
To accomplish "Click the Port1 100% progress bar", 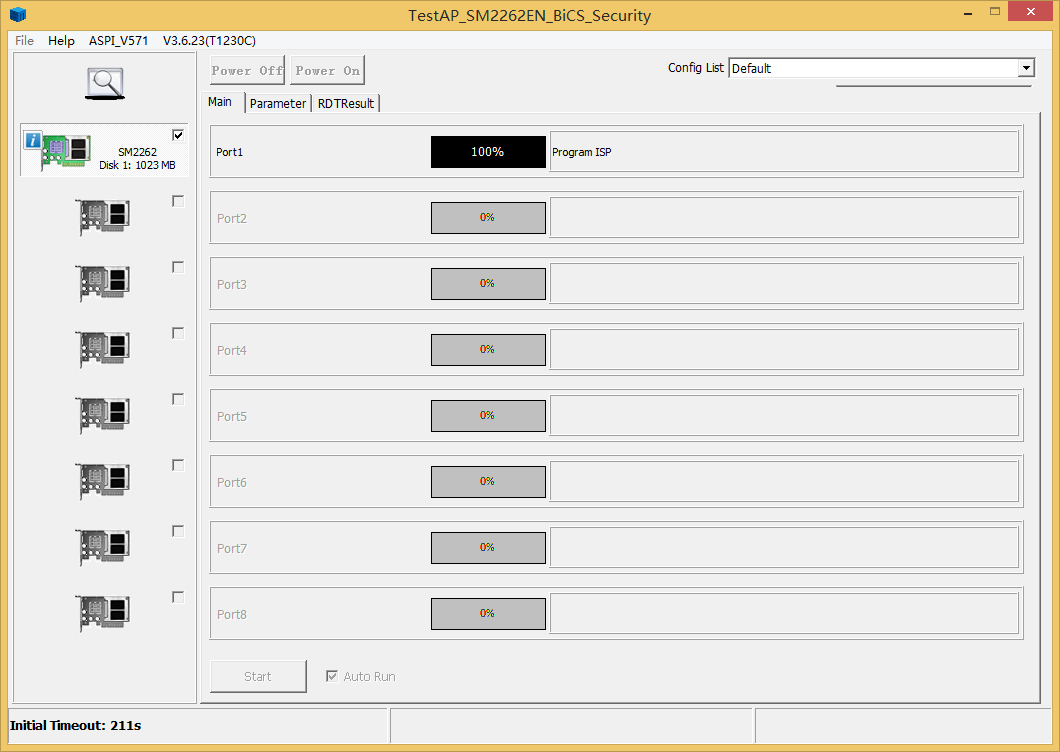I will (x=488, y=152).
